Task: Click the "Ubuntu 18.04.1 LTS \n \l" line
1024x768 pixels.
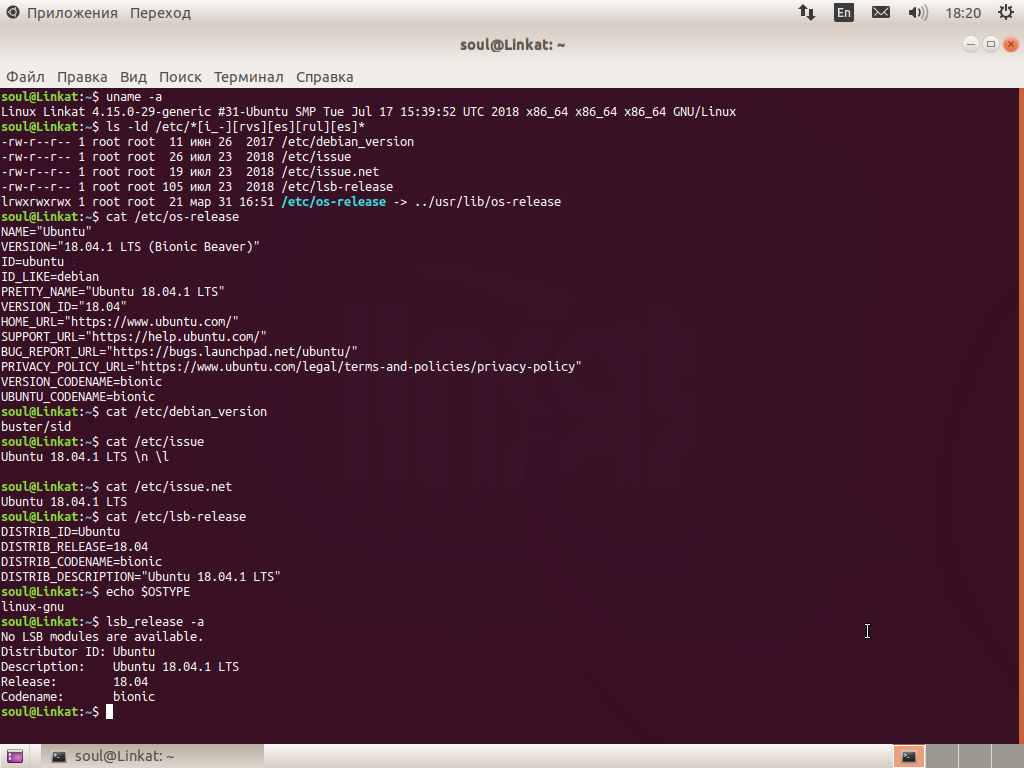Action: coord(85,457)
